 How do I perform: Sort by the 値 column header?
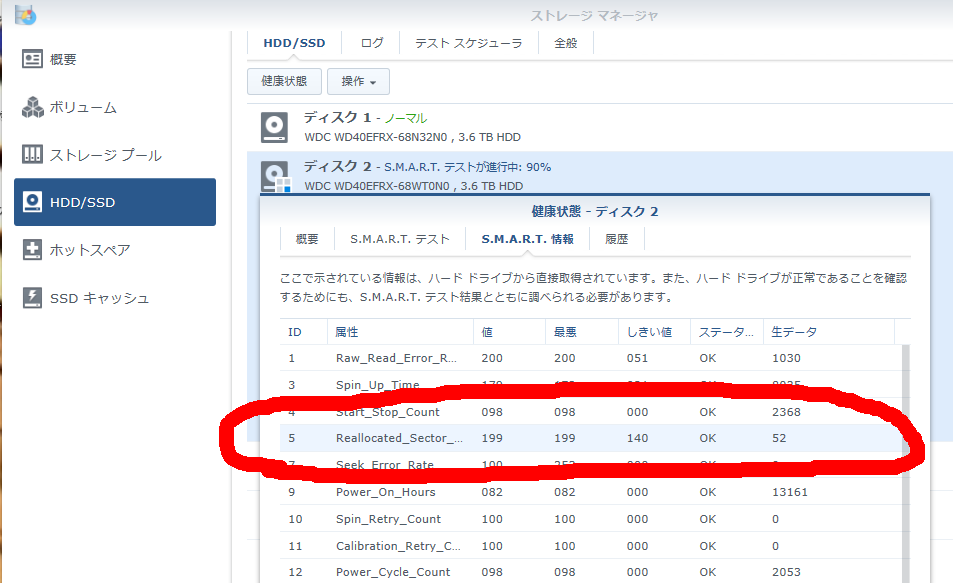(x=509, y=332)
